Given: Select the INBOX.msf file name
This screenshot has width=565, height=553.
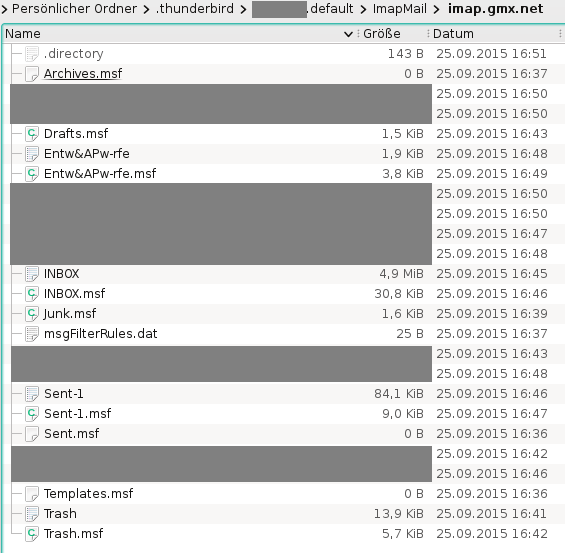Looking at the screenshot, I should pos(74,294).
